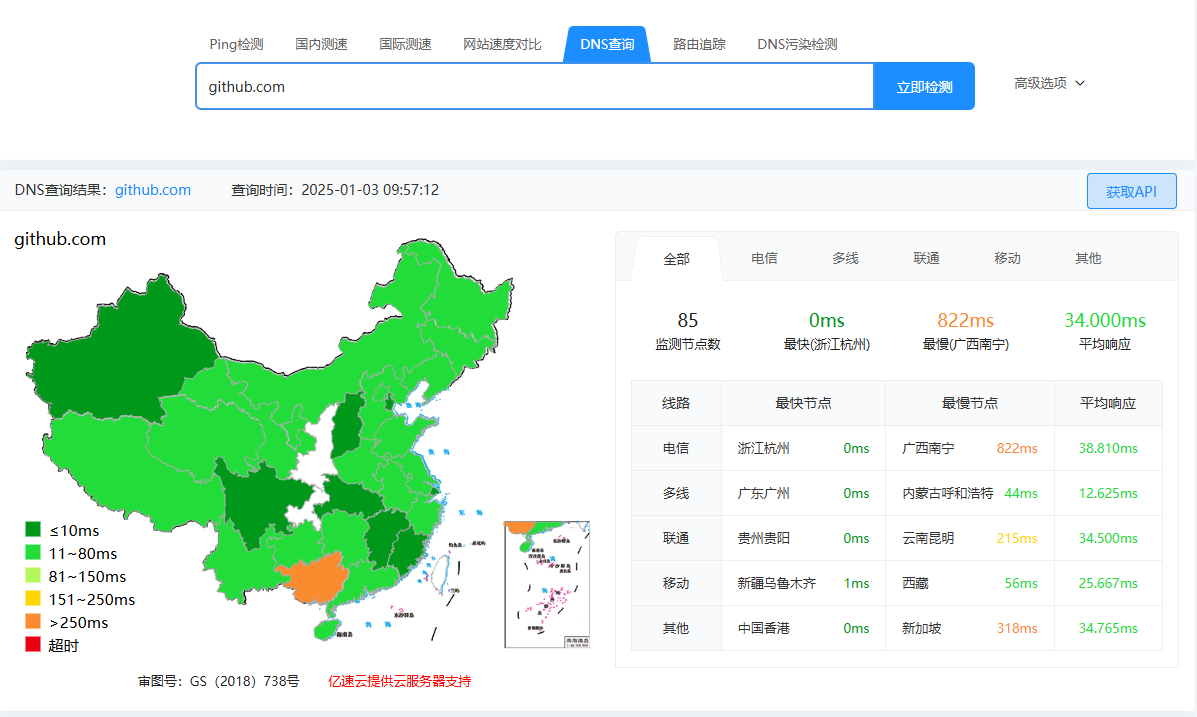Click the 12.625ms average value
This screenshot has height=717, width=1197.
click(1108, 493)
